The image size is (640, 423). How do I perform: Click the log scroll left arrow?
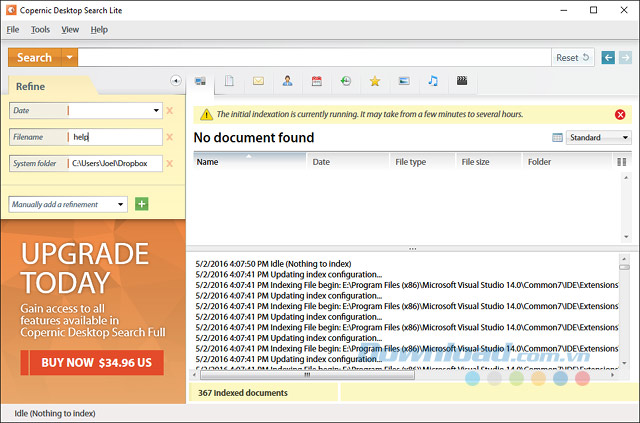point(195,375)
